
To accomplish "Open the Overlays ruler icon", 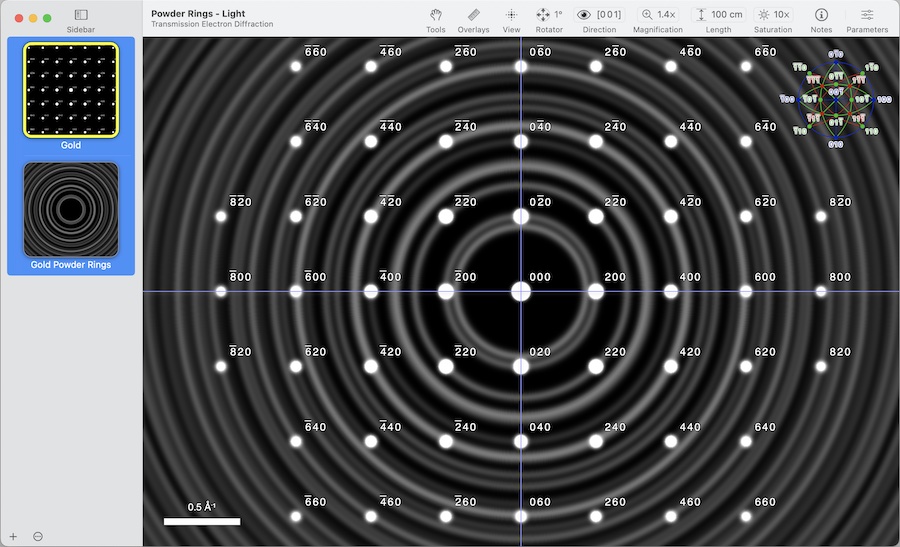I will pos(473,15).
